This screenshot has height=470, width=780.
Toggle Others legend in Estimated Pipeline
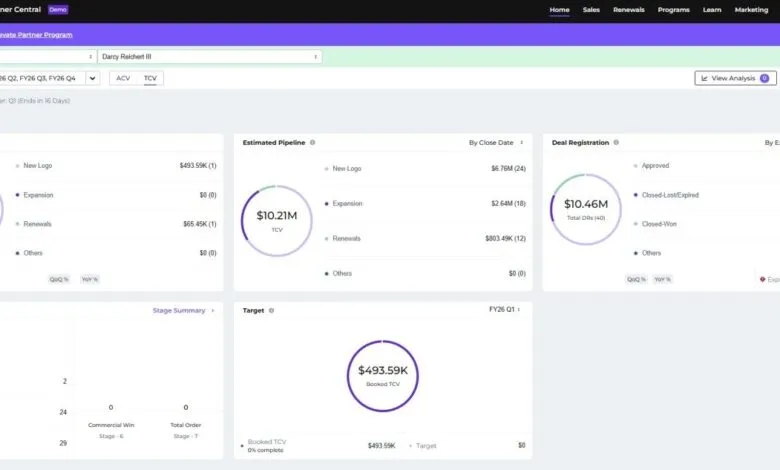click(x=338, y=273)
